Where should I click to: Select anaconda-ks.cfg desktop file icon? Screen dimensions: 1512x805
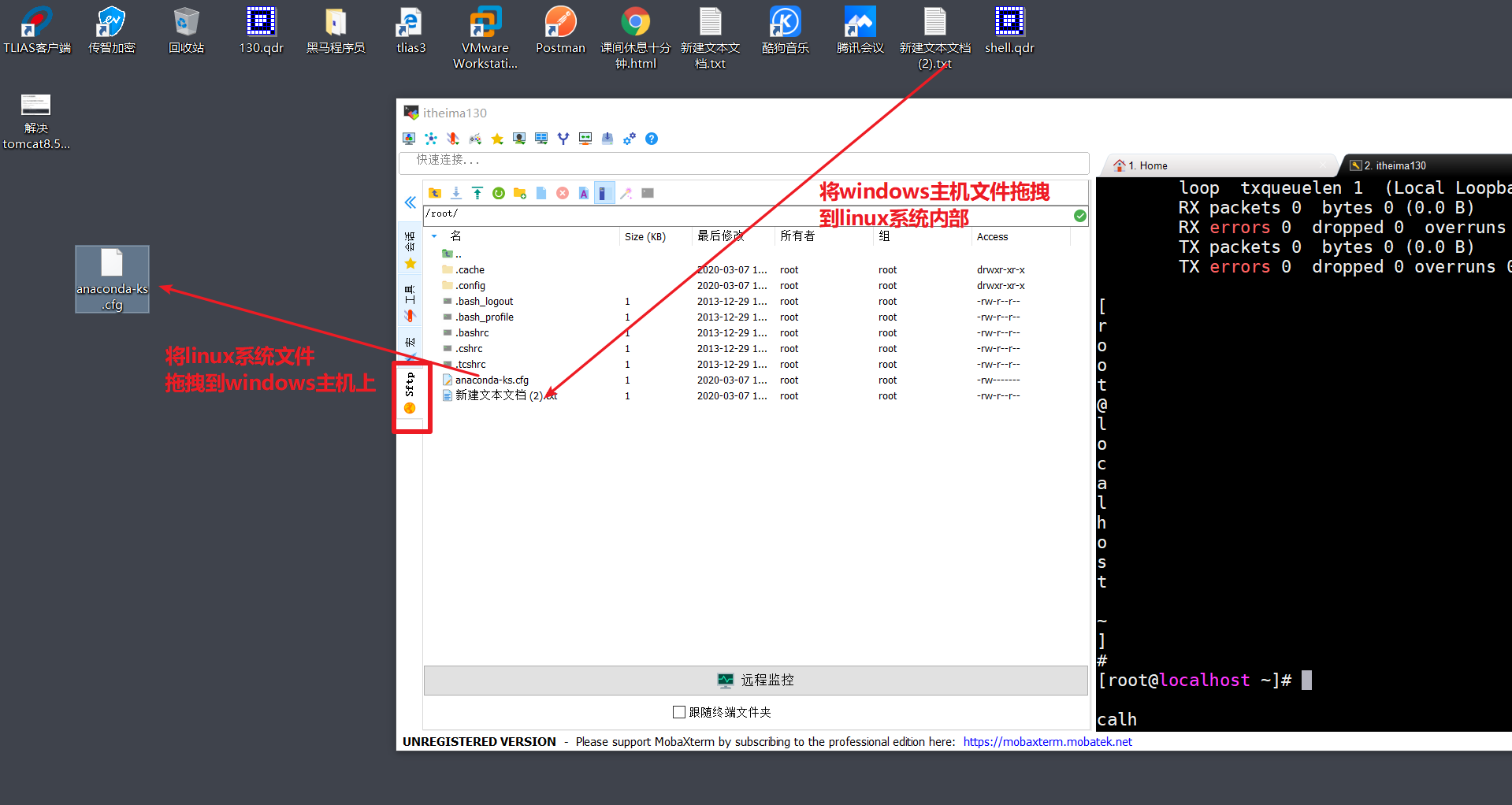(x=112, y=279)
